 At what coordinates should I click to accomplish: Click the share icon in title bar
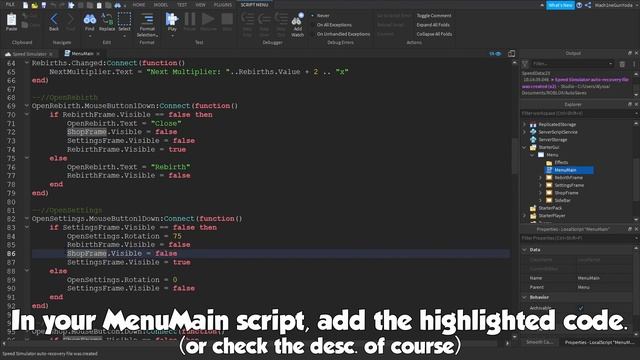(x=588, y=5)
